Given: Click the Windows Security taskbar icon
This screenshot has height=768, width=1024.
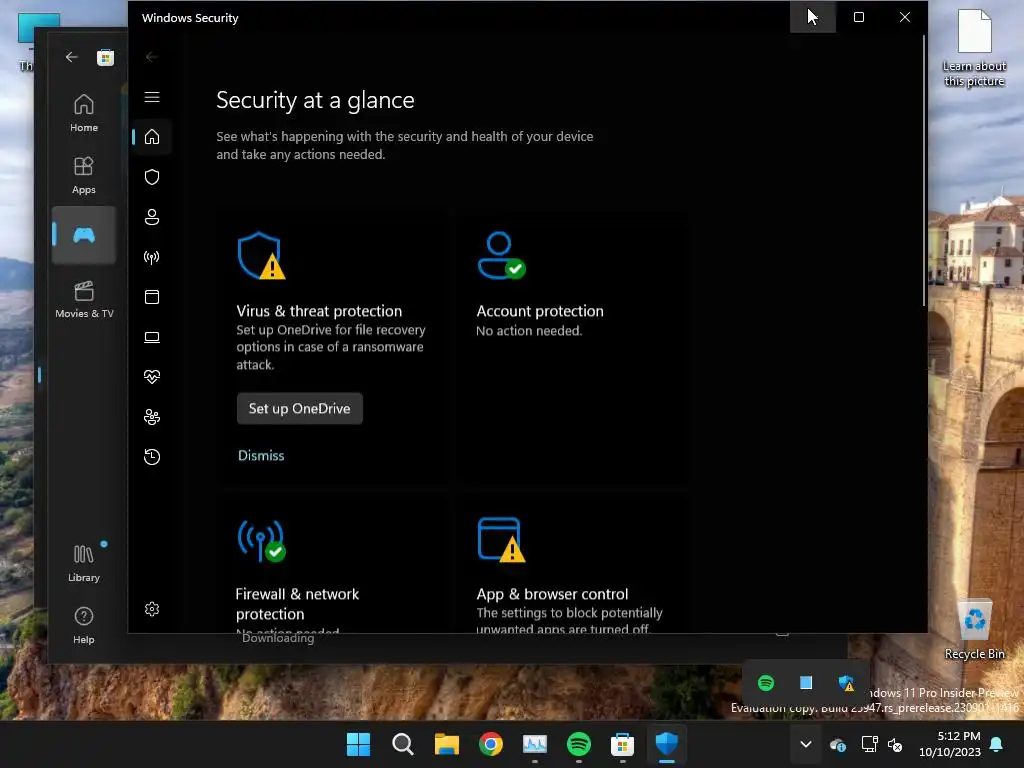Looking at the screenshot, I should pyautogui.click(x=667, y=744).
